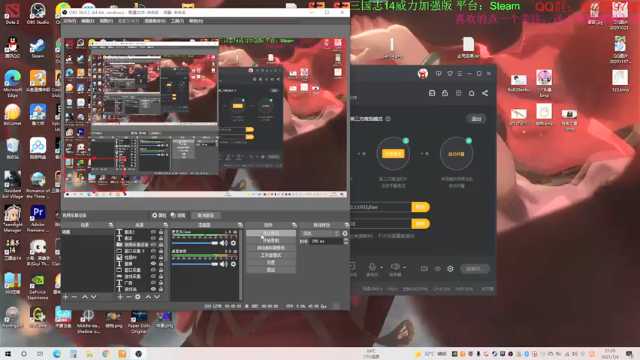640x360 pixels.
Task: Click 开始推流 start streaming button
Action: tap(271, 233)
